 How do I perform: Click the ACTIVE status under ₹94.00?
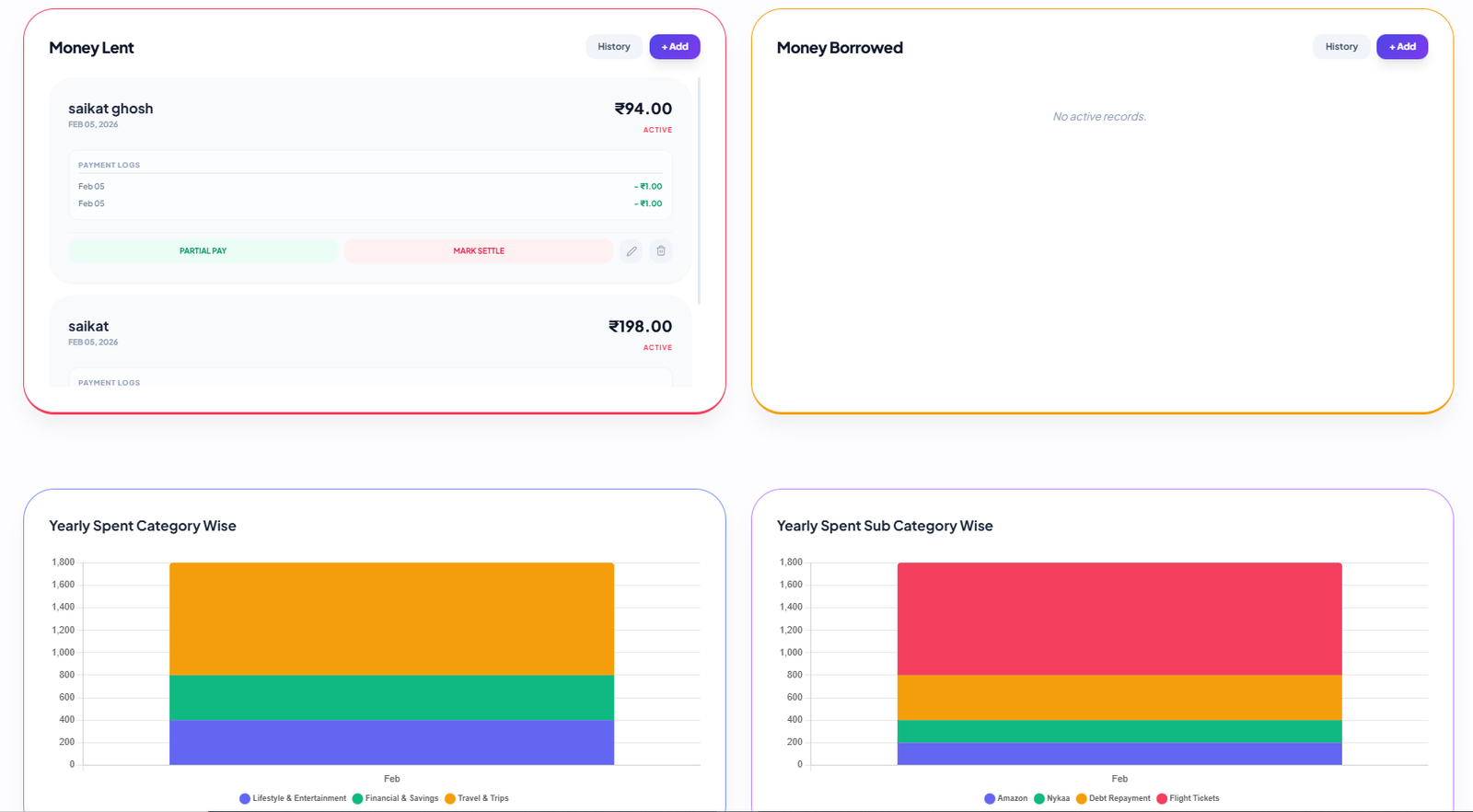coord(657,130)
